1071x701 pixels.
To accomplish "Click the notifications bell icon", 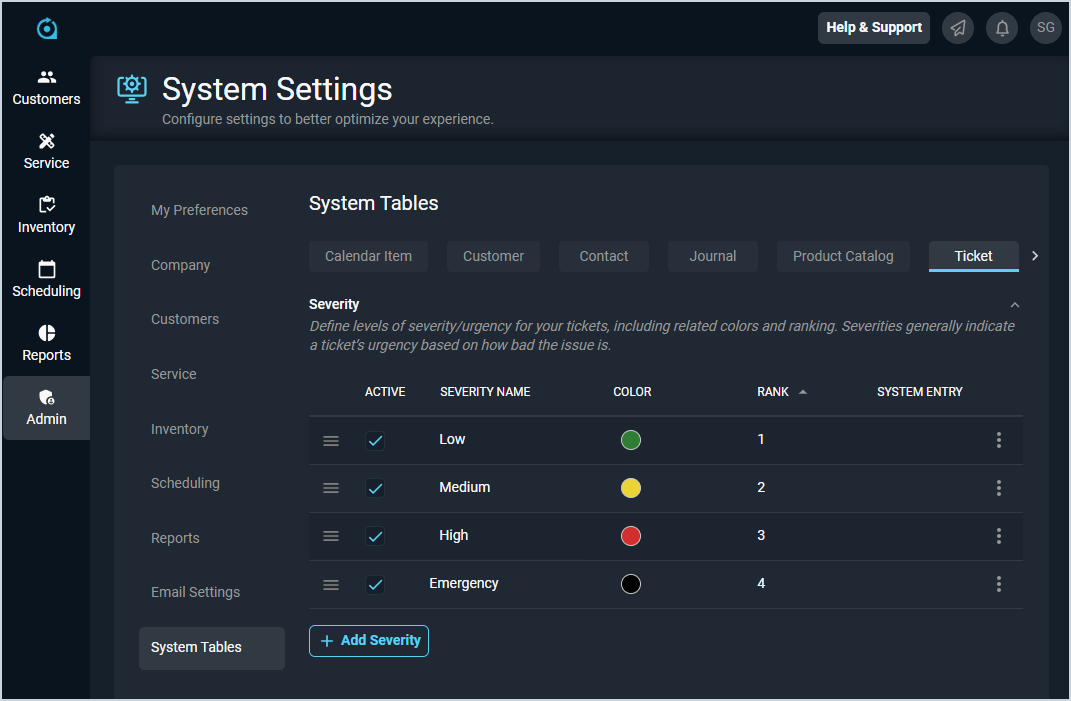I will point(1002,28).
